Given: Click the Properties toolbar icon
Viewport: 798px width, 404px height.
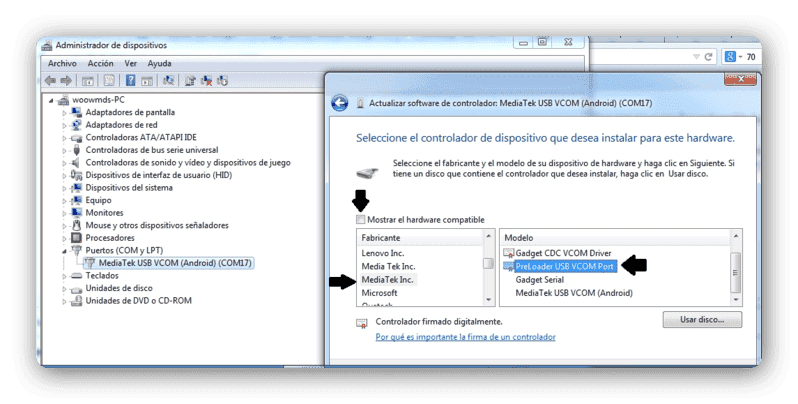Looking at the screenshot, I should click(x=109, y=80).
